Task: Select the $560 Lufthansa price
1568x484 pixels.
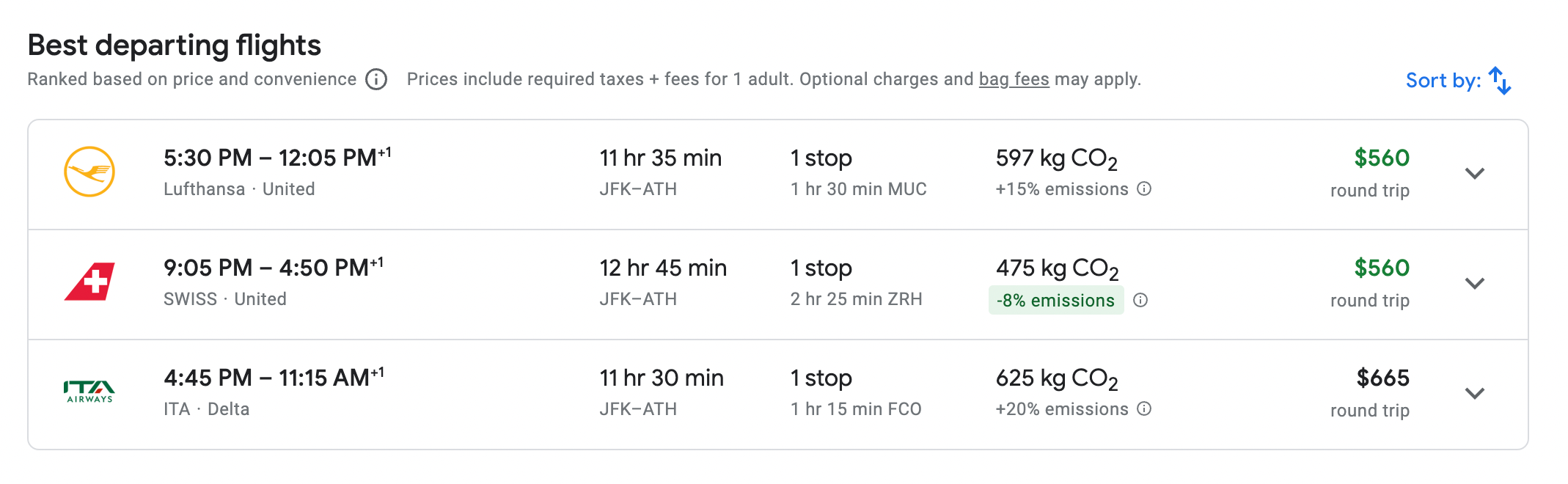Action: point(1380,156)
